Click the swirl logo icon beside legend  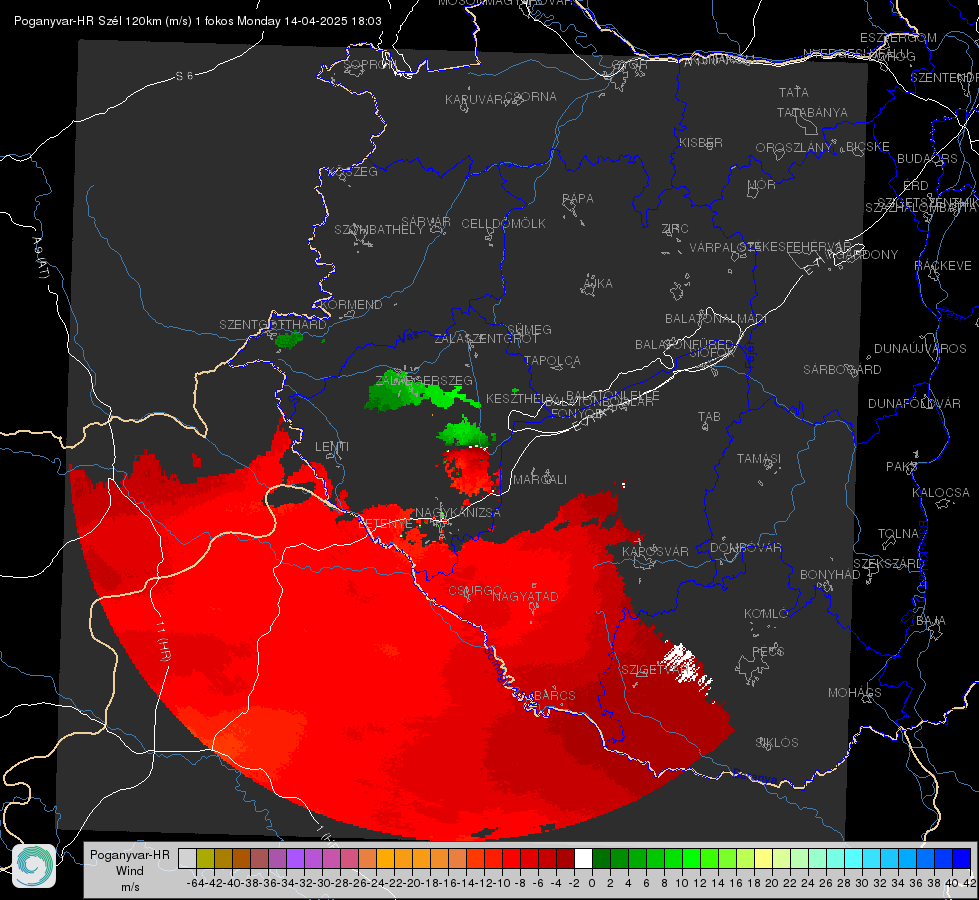34,866
